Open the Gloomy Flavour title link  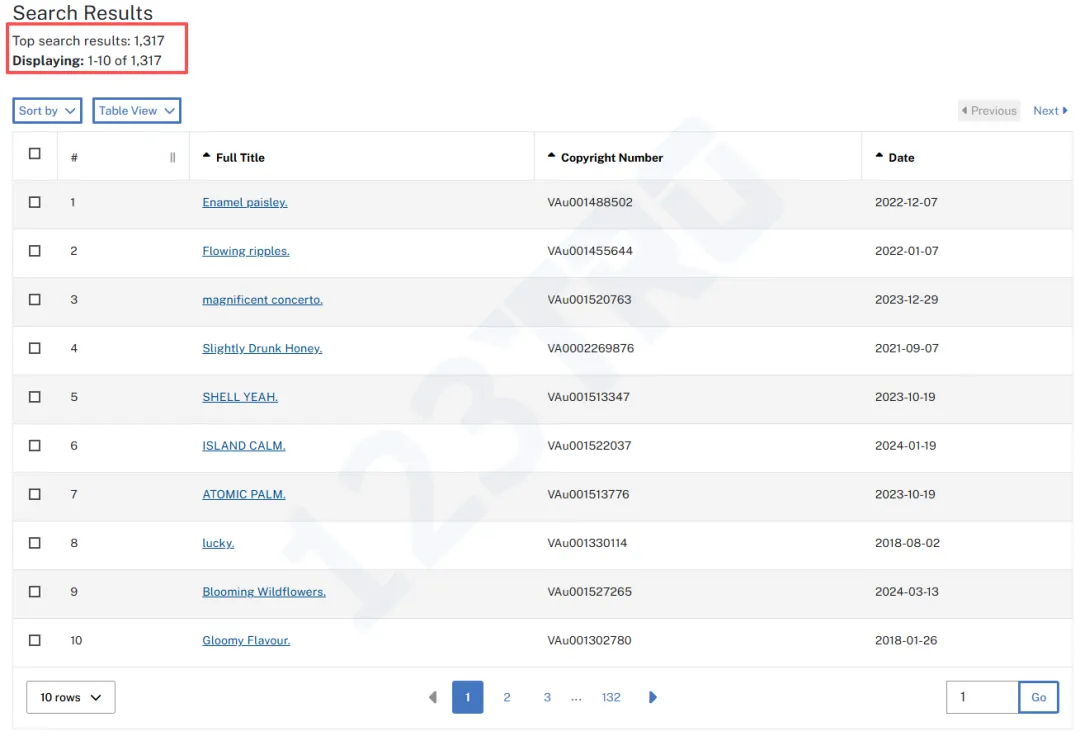[246, 640]
